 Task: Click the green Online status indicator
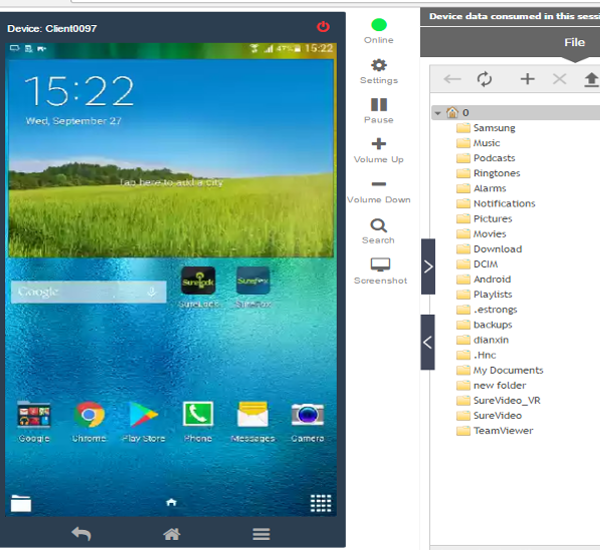(x=379, y=25)
